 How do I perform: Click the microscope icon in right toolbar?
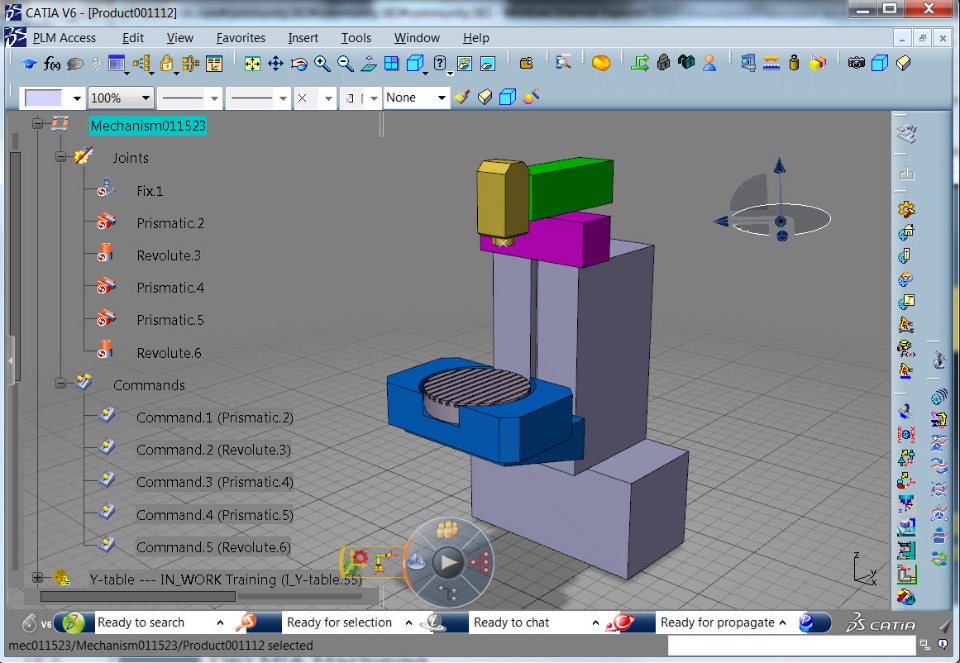(x=939, y=359)
